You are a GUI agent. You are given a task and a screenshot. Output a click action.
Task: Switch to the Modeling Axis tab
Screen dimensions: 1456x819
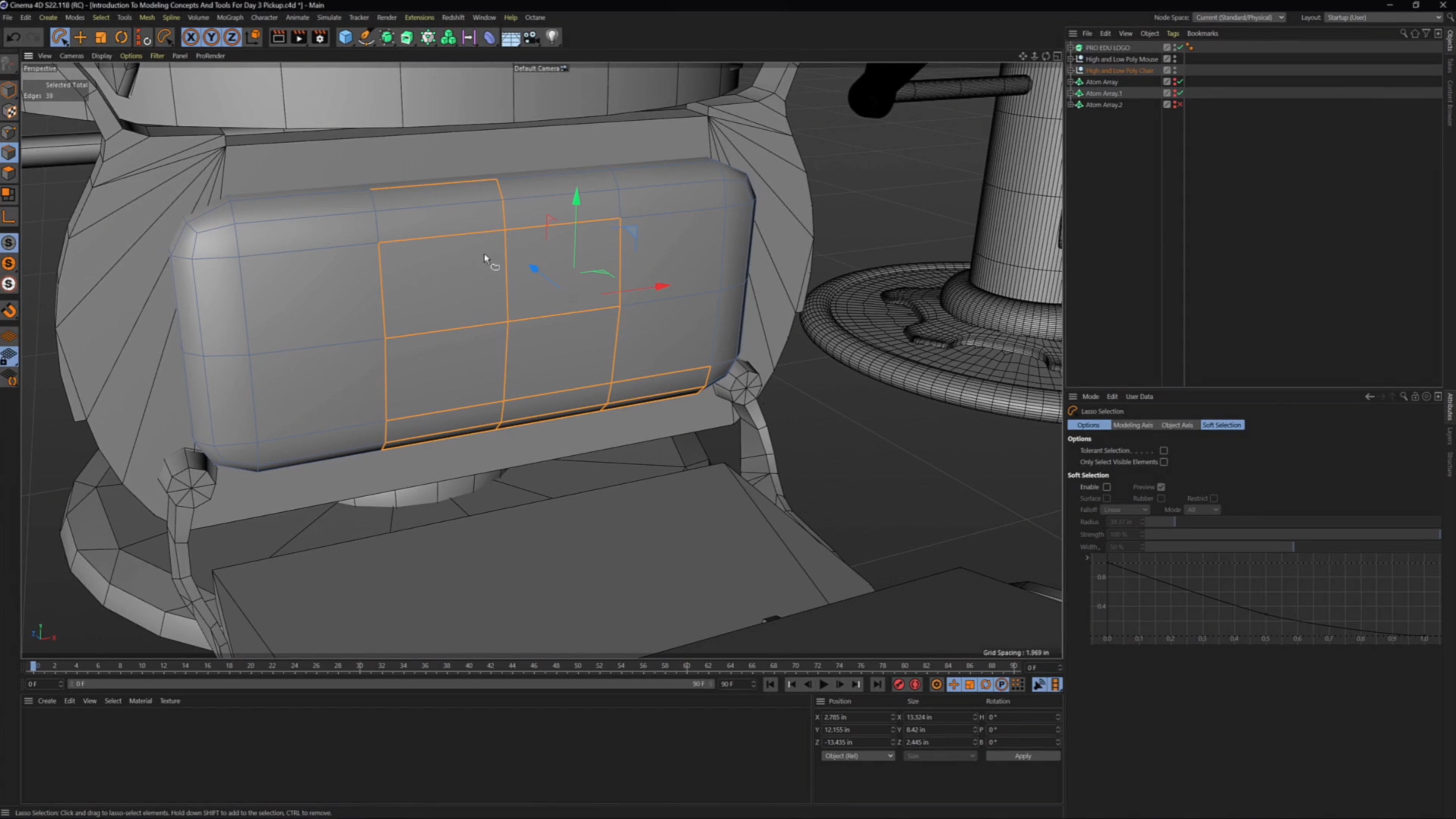point(1133,425)
